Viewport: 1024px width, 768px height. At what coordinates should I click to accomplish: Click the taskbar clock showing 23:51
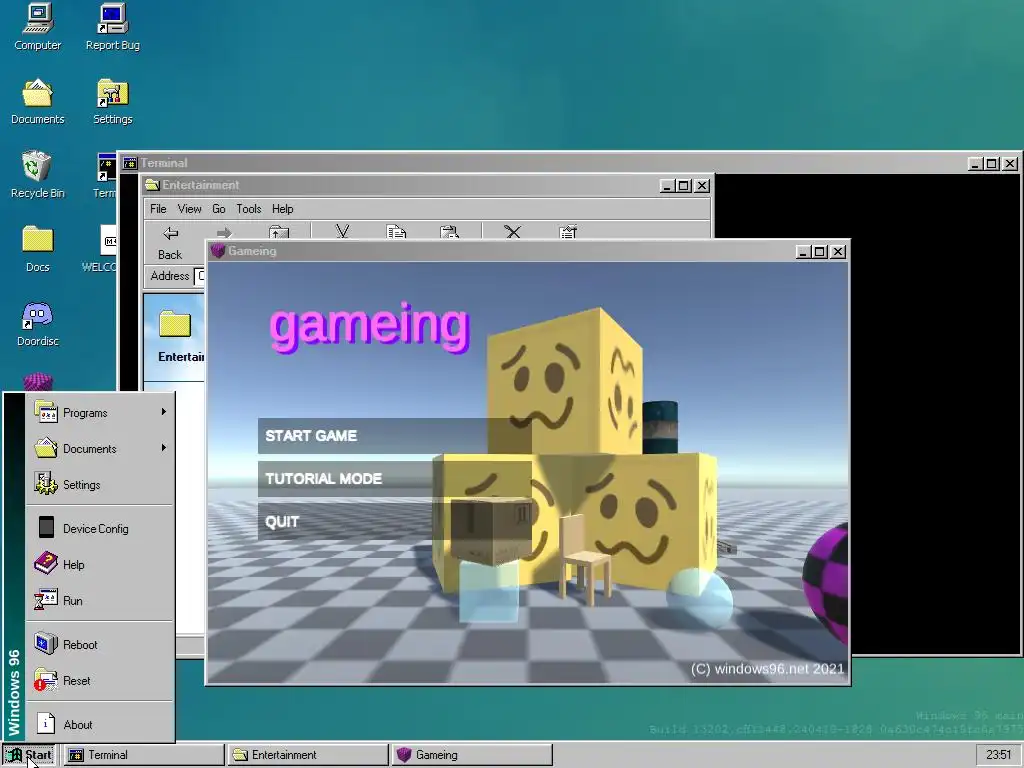click(x=999, y=755)
